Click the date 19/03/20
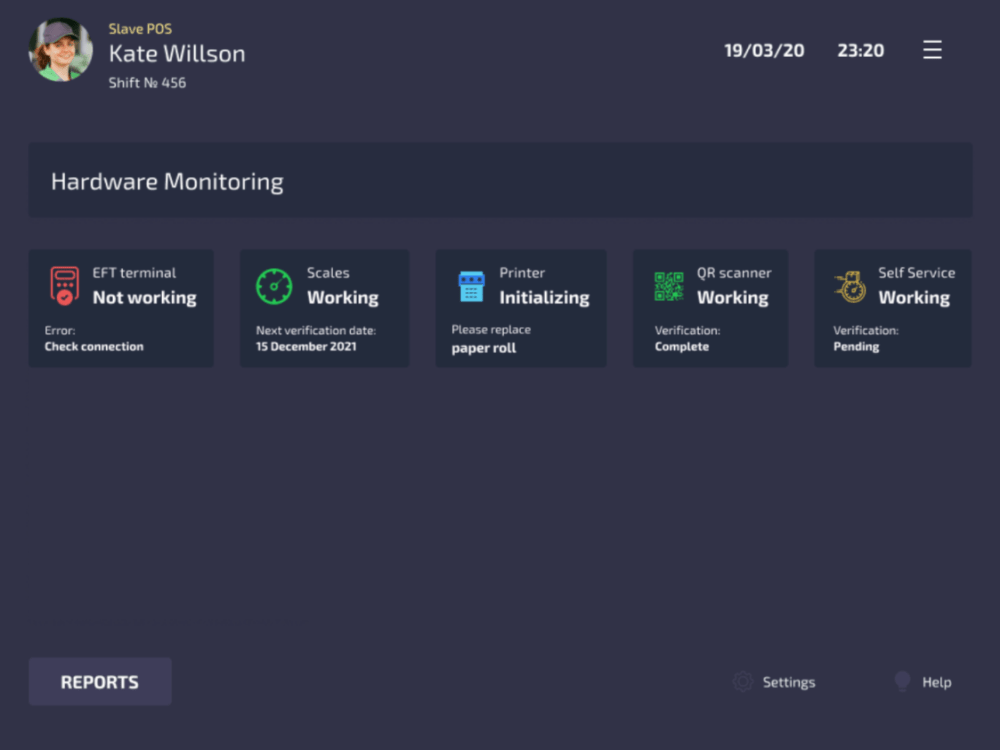The width and height of the screenshot is (1000, 750). (764, 50)
